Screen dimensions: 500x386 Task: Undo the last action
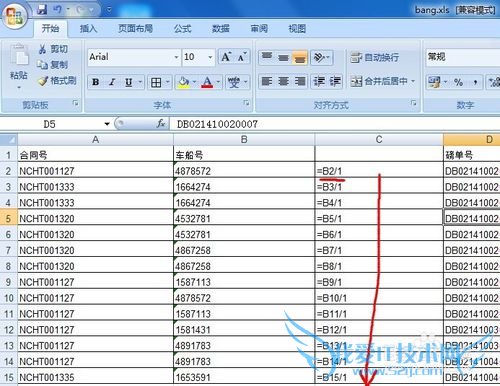click(x=57, y=10)
